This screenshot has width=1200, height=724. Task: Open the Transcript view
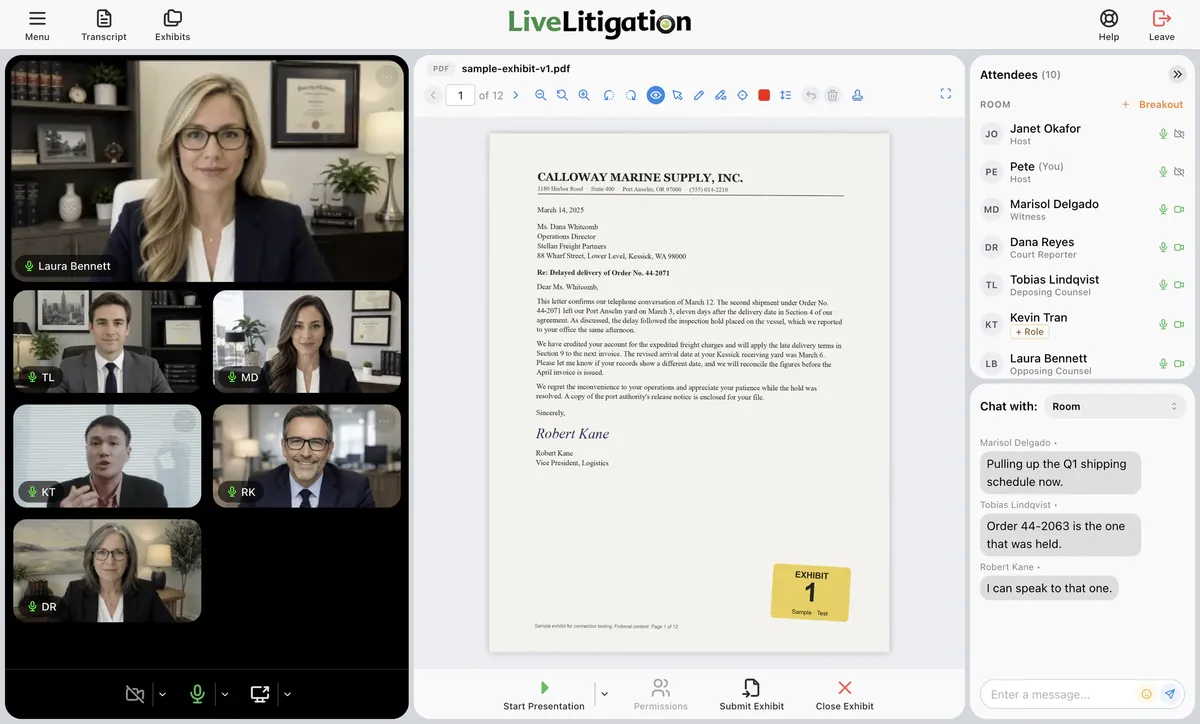pyautogui.click(x=104, y=25)
